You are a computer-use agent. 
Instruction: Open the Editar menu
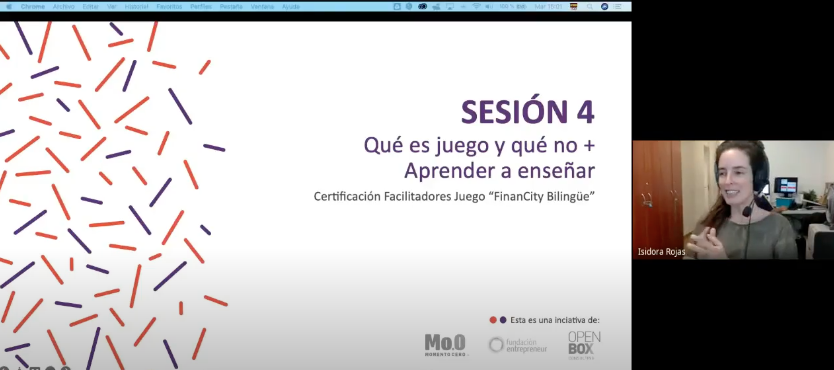[90, 6]
